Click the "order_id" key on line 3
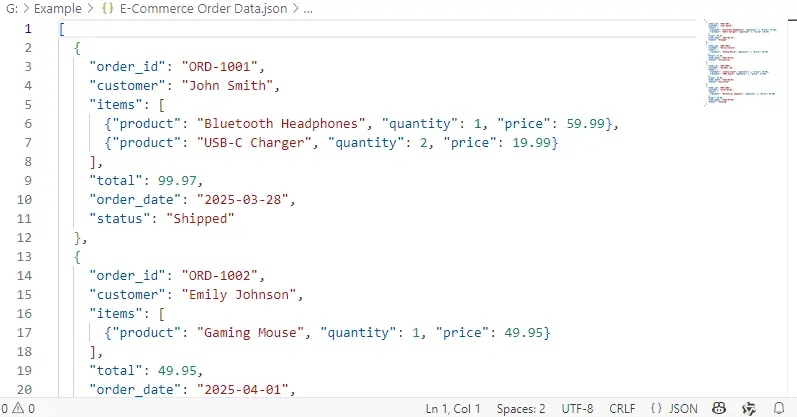The image size is (797, 417). point(128,67)
